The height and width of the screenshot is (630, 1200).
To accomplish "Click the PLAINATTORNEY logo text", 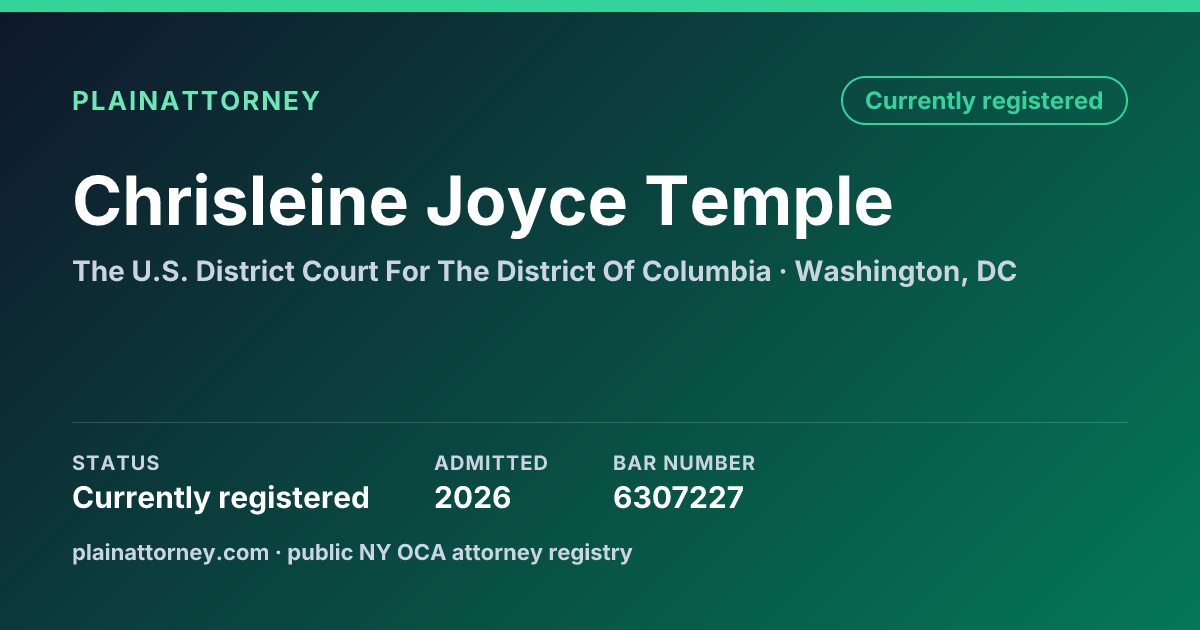I will click(x=196, y=101).
